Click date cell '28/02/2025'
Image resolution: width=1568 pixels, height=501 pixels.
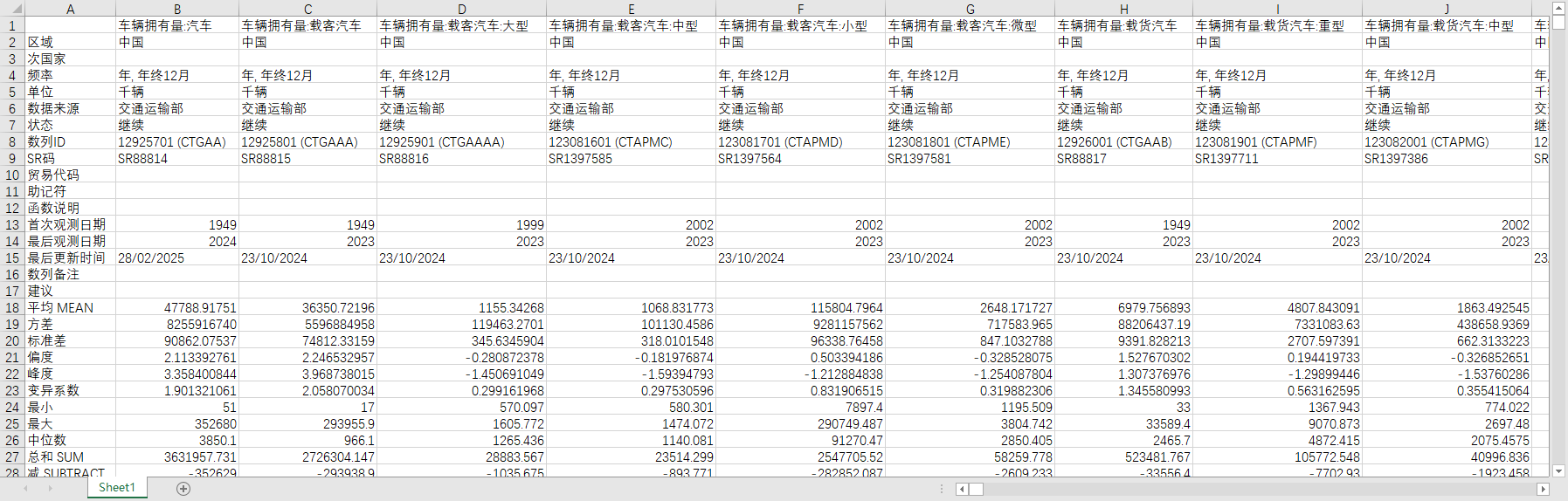coord(177,257)
